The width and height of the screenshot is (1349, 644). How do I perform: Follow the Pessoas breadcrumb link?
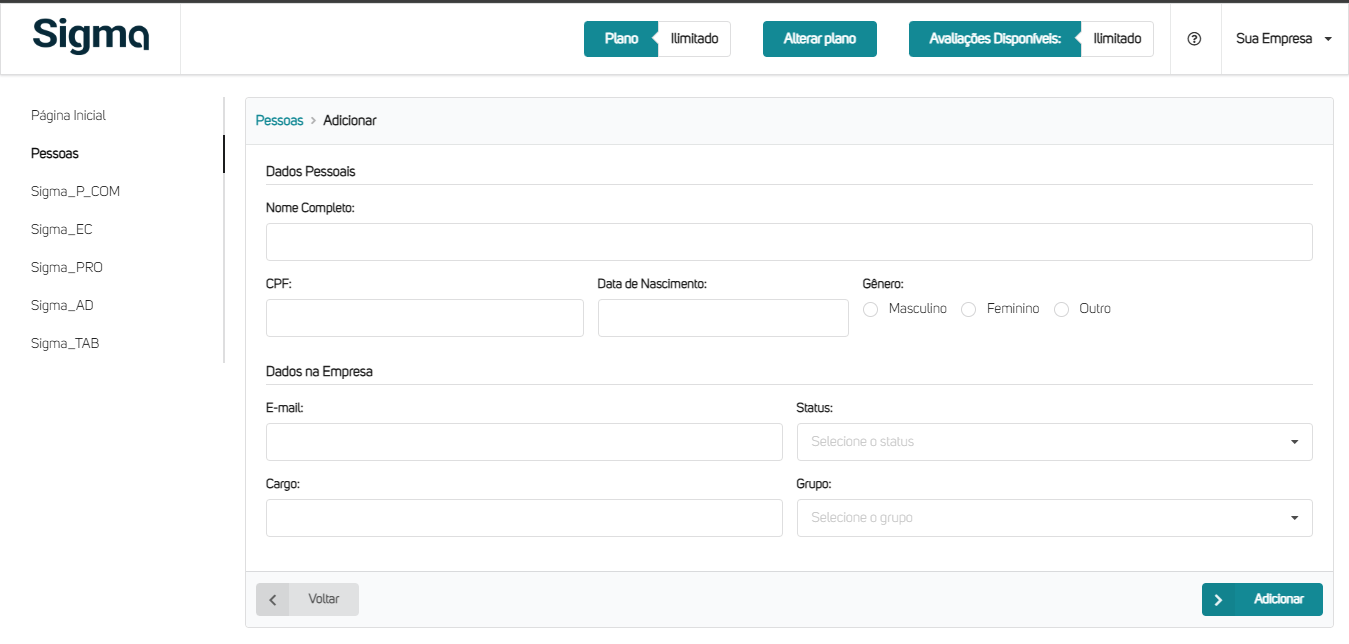279,120
